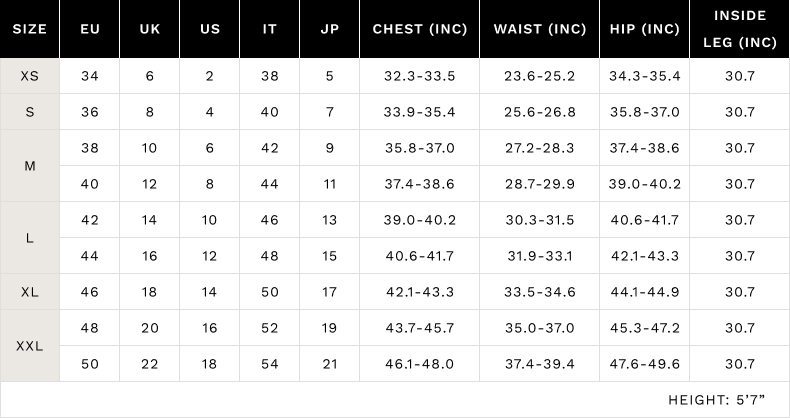Click the JP column header
Viewport: 790px width, 418px height.
coord(330,29)
